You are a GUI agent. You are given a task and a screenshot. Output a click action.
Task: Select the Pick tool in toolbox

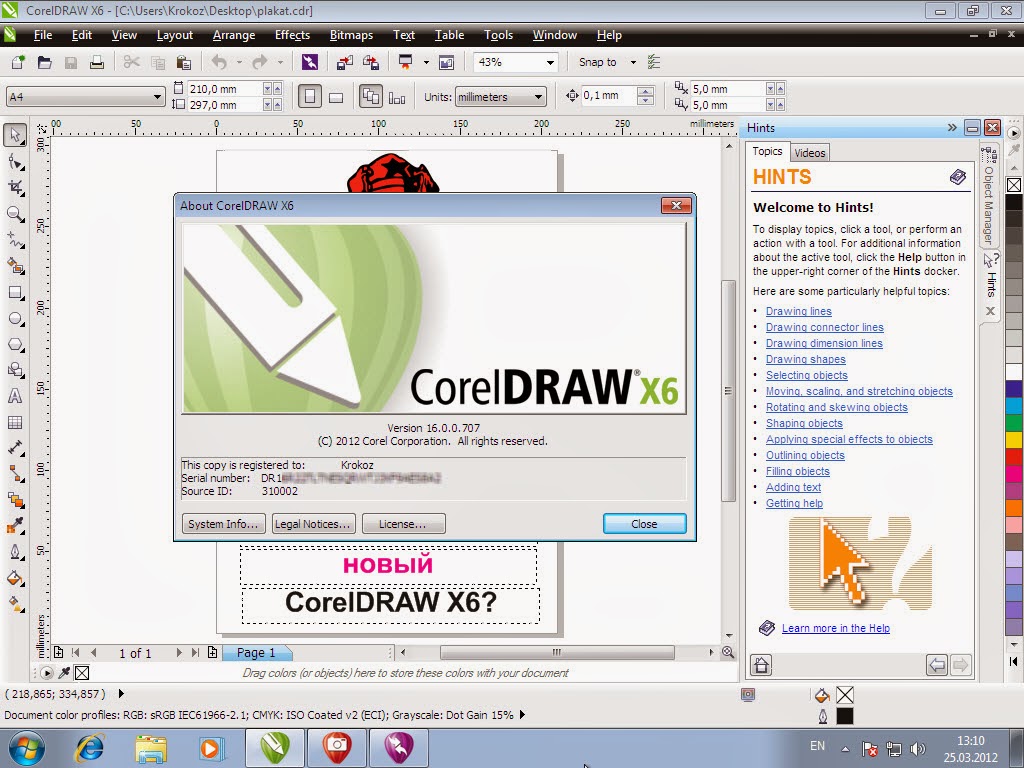point(15,135)
